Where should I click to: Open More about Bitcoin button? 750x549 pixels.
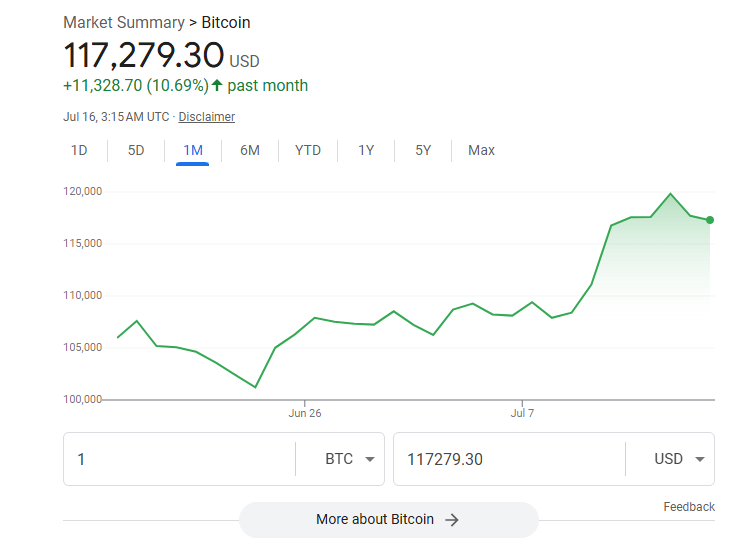388,519
